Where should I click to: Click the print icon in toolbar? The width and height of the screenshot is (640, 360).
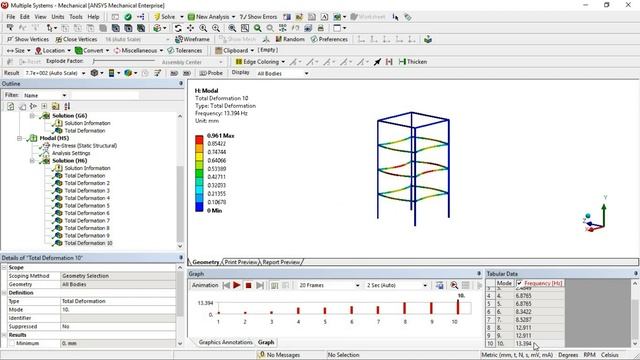click(321, 28)
